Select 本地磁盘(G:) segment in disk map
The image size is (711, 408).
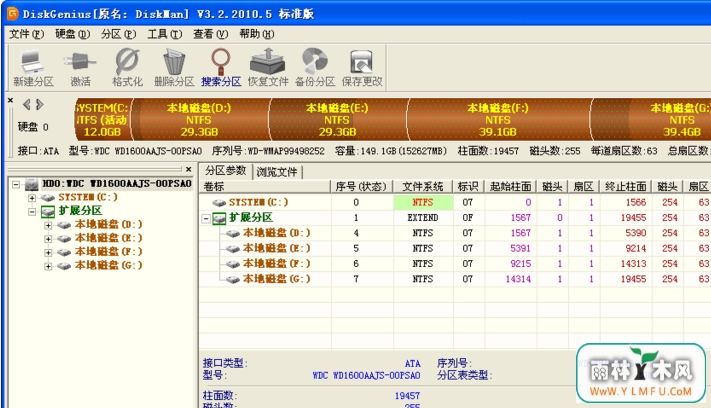(x=651, y=120)
